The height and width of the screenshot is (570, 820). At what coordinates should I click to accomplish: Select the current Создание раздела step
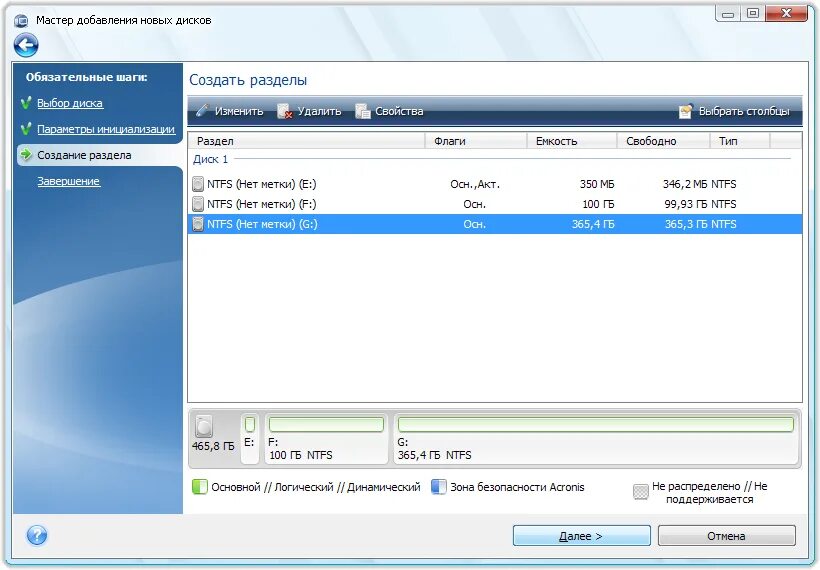[84, 155]
